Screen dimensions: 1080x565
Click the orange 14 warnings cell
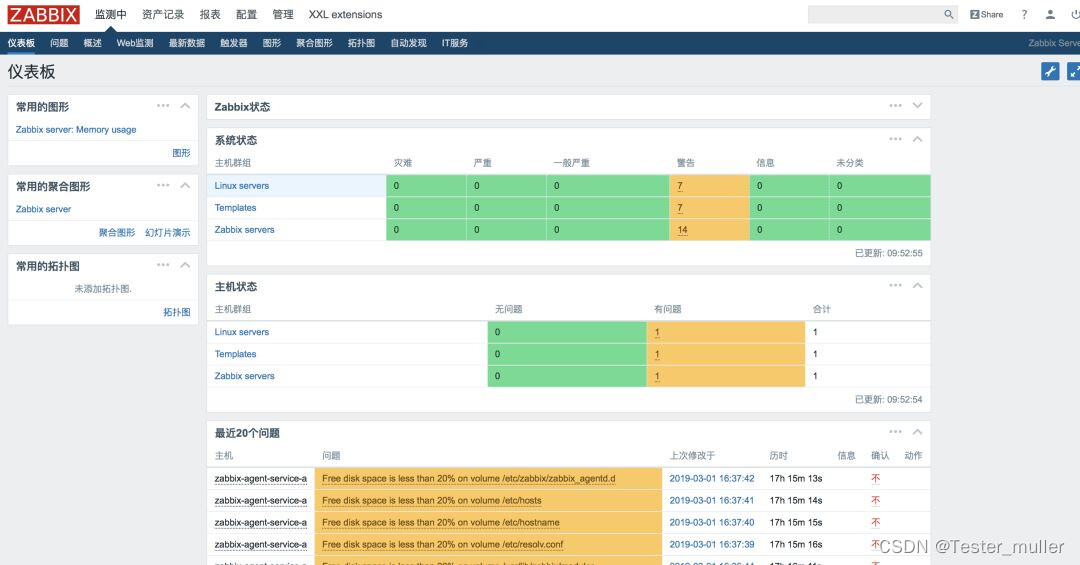tap(709, 229)
